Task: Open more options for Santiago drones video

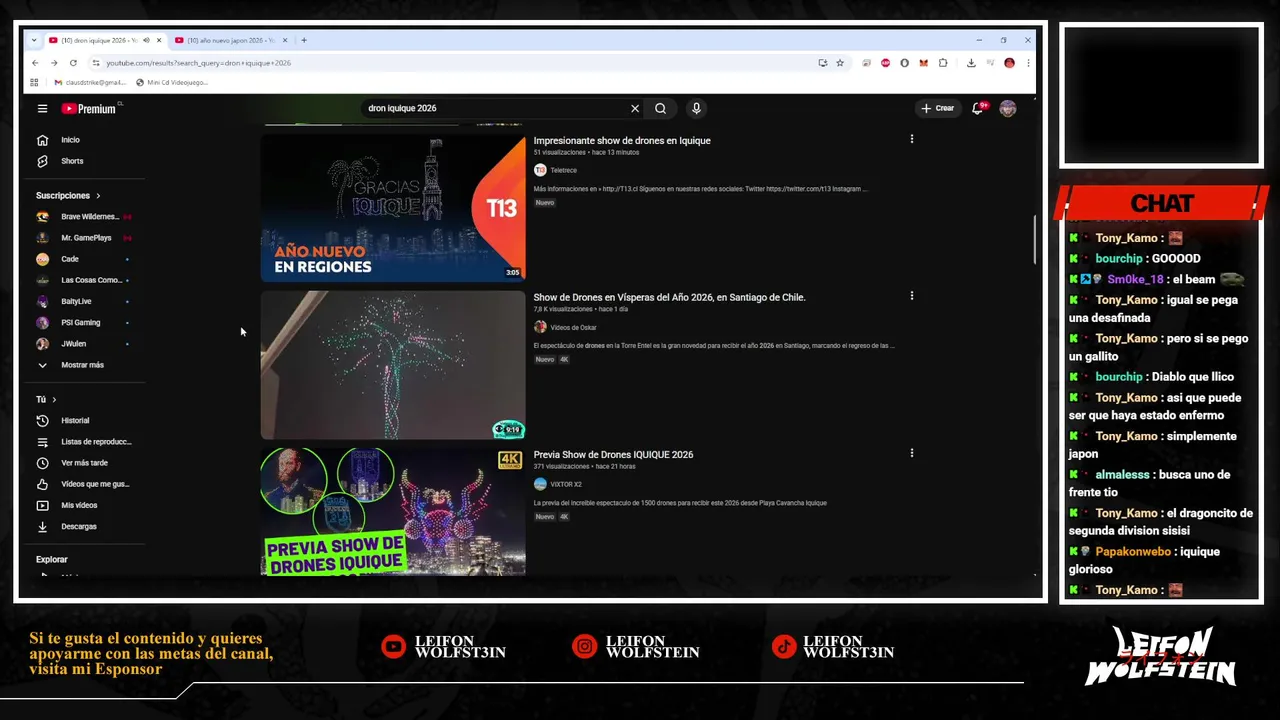Action: [911, 296]
